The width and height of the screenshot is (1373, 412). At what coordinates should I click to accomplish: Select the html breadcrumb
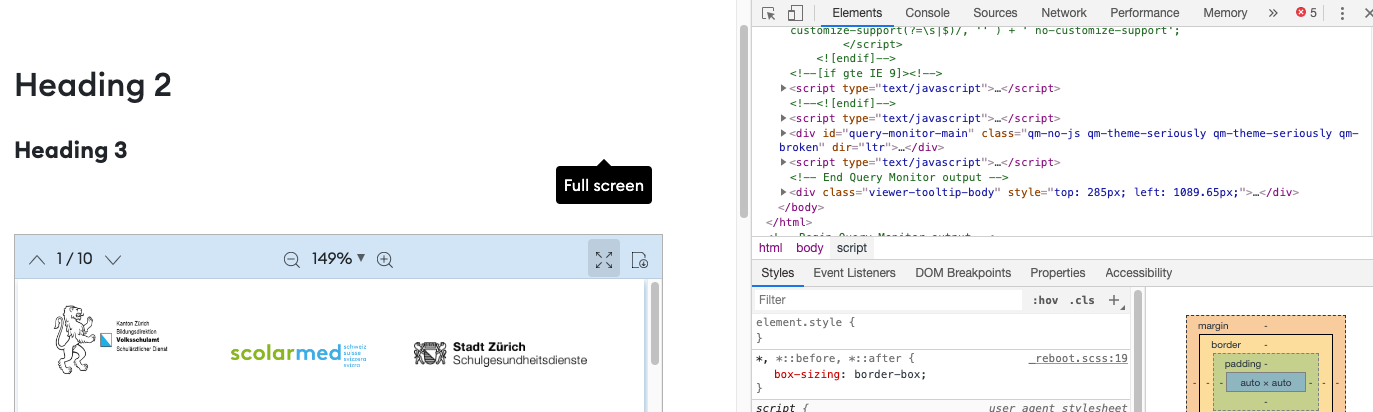tap(770, 248)
